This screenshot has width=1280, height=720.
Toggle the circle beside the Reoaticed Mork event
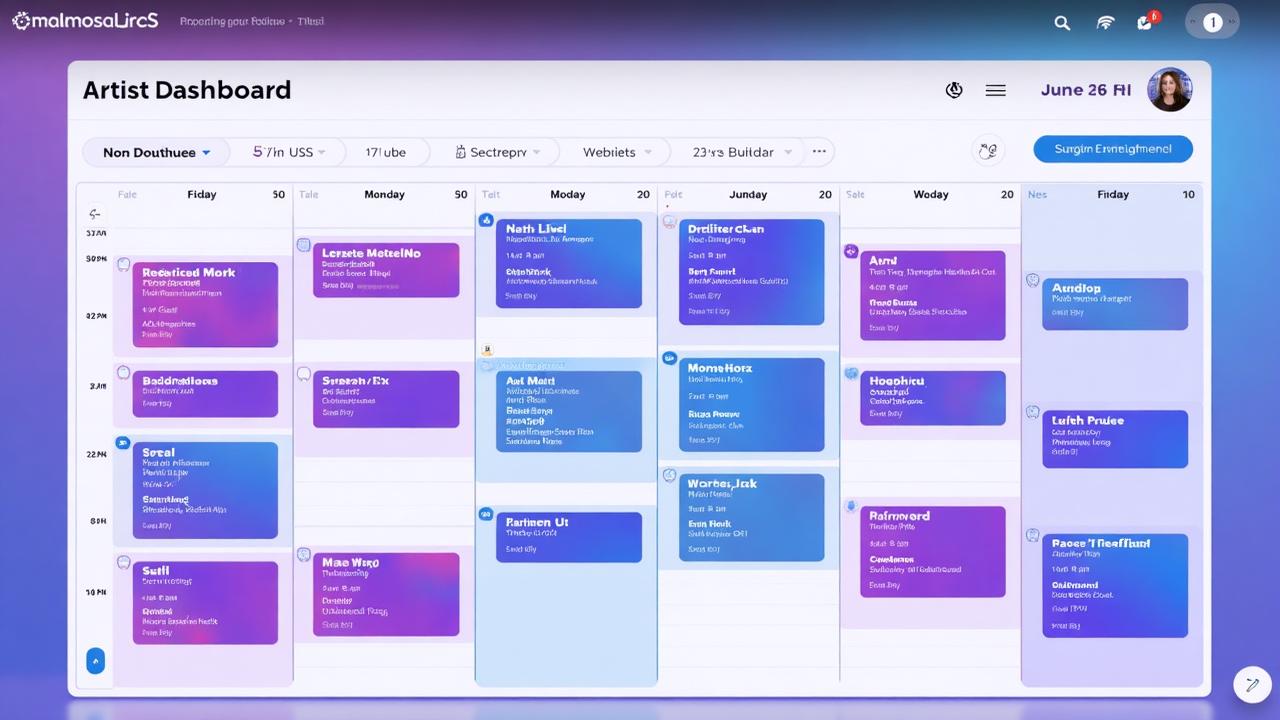click(x=124, y=265)
